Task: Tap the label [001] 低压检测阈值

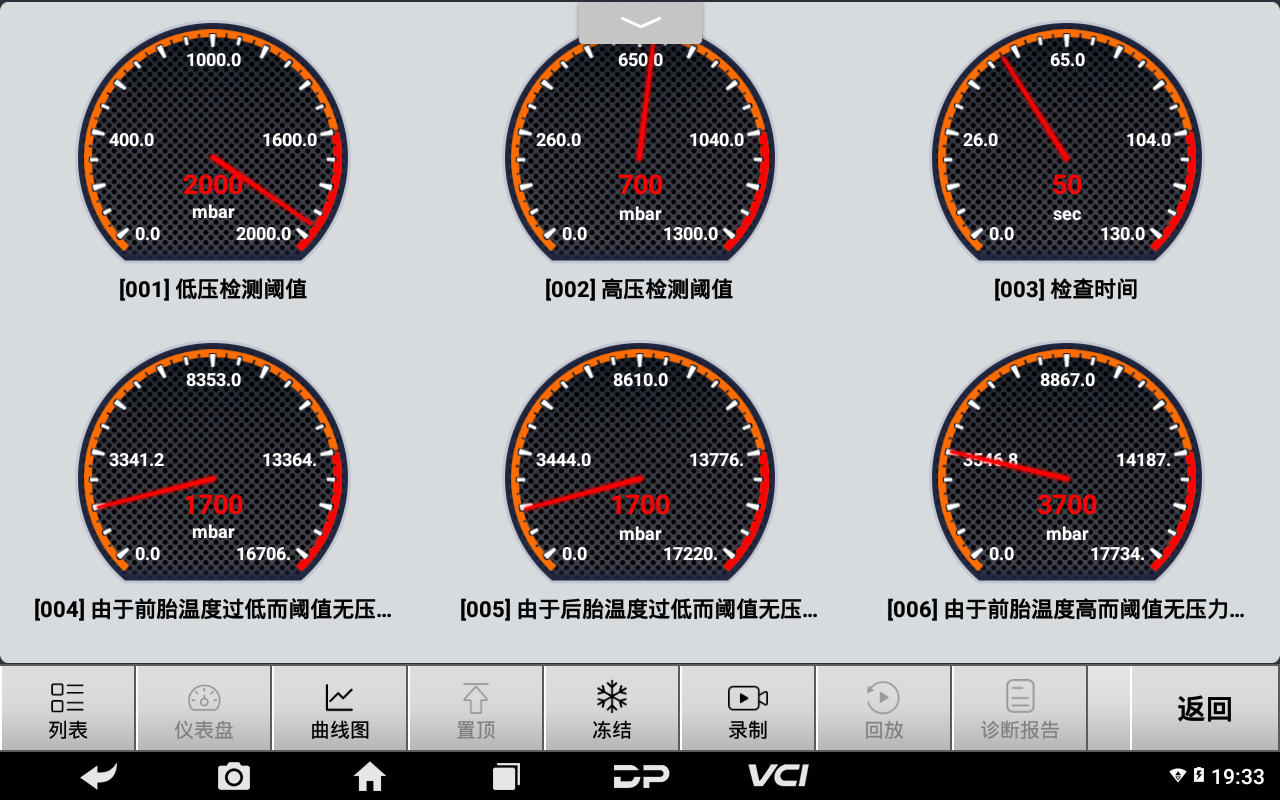Action: [213, 290]
